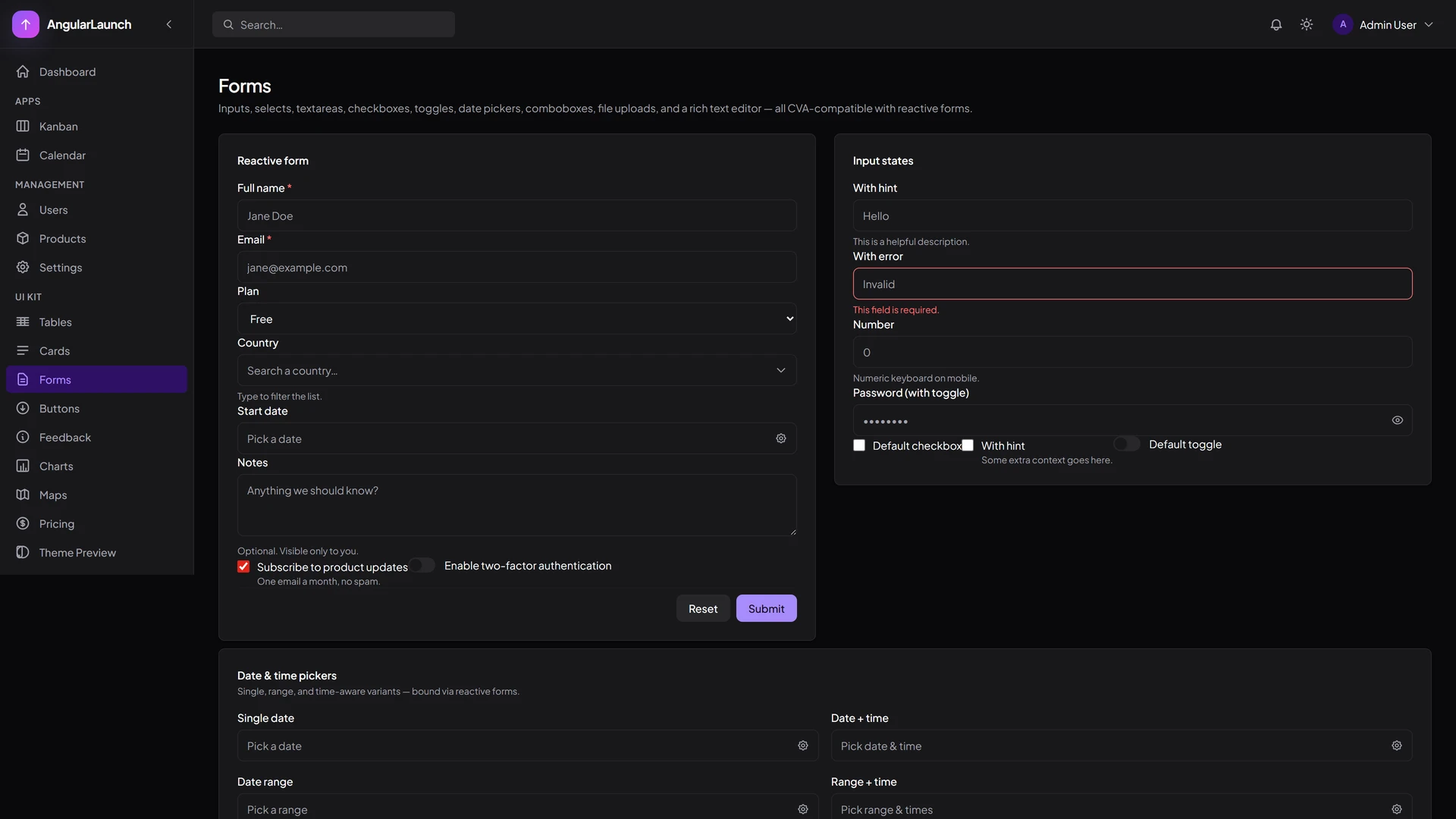Open the notifications bell
The height and width of the screenshot is (819, 1456).
(1276, 24)
